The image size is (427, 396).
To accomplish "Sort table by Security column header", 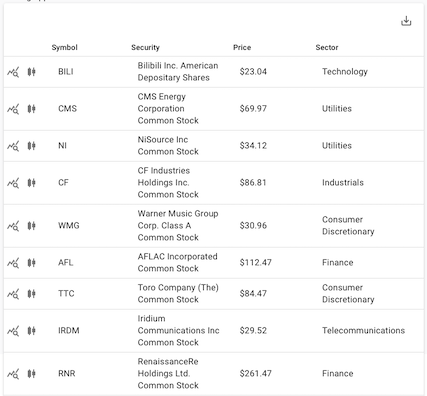I will 145,47.
